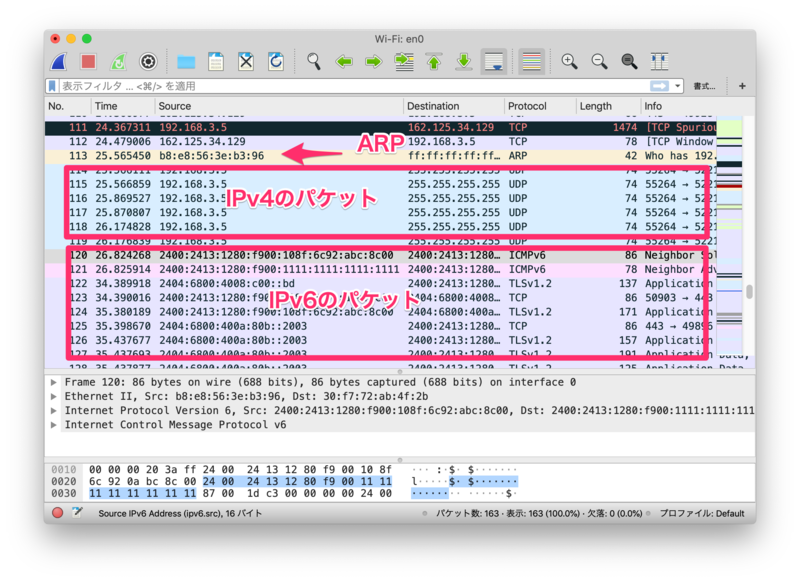This screenshot has width=800, height=582.
Task: Toggle auto-scroll during live capture
Action: [x=494, y=62]
